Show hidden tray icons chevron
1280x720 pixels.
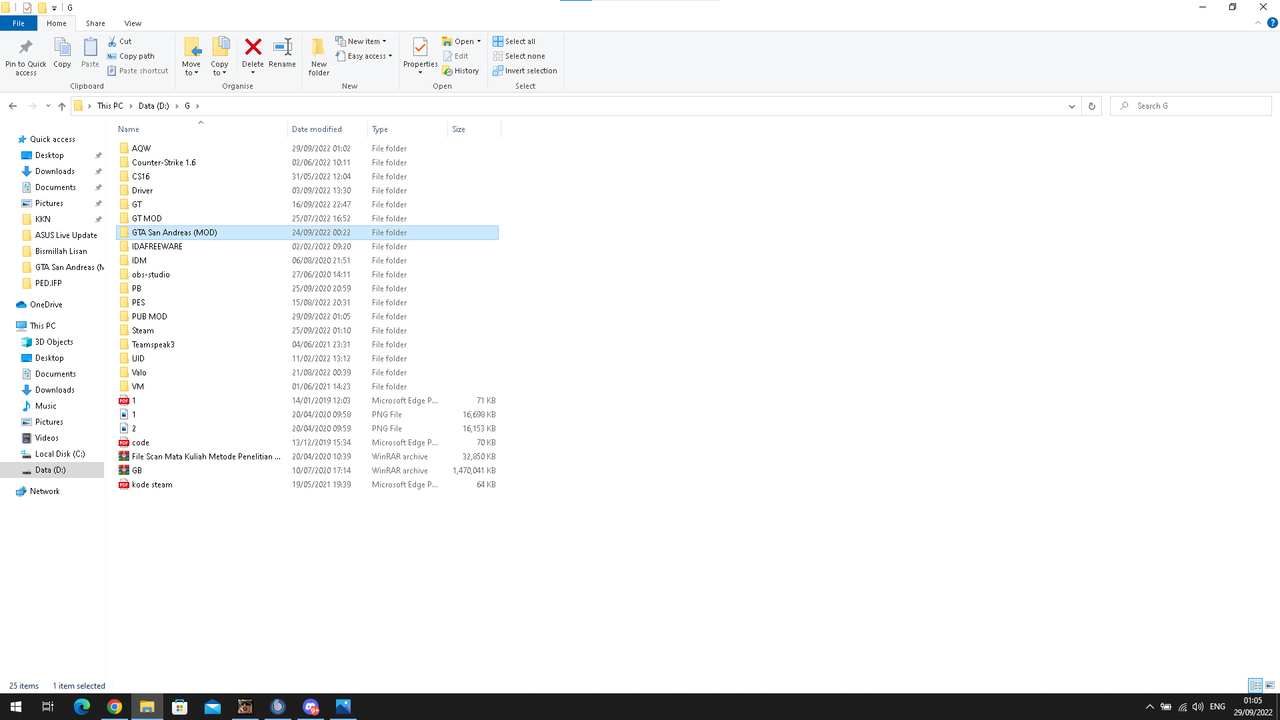pos(1150,706)
